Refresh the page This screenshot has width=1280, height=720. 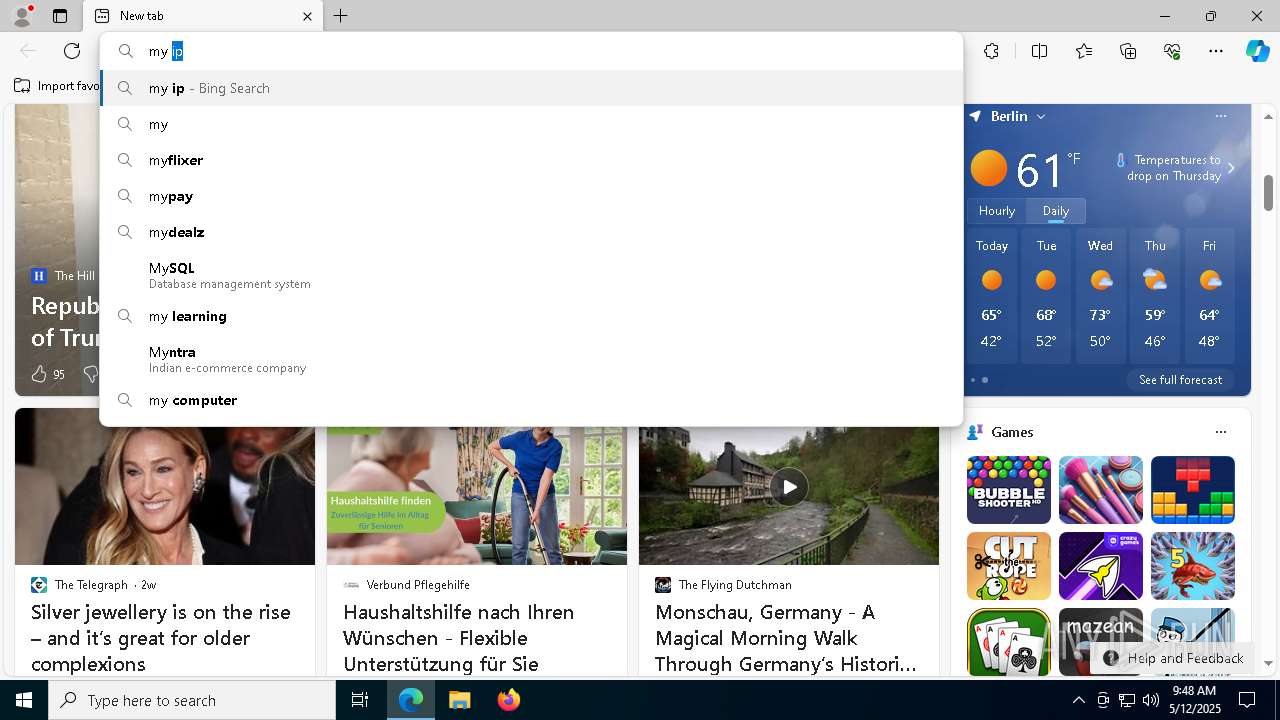coord(72,51)
